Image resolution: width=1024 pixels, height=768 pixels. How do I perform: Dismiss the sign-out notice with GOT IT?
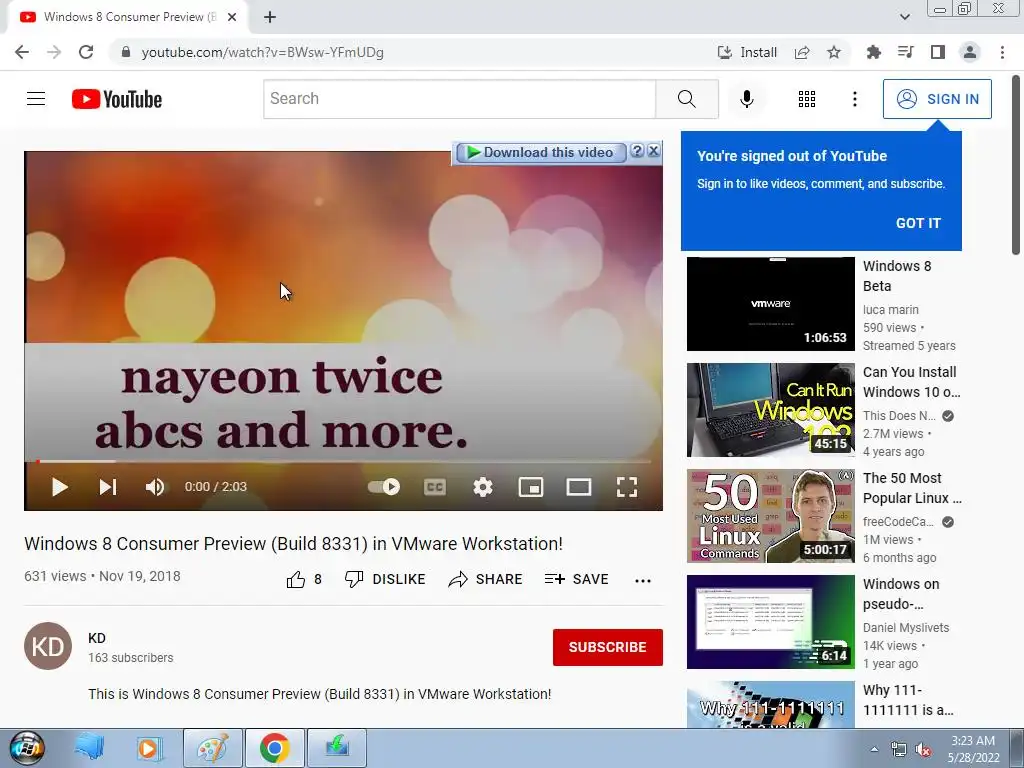[x=918, y=223]
